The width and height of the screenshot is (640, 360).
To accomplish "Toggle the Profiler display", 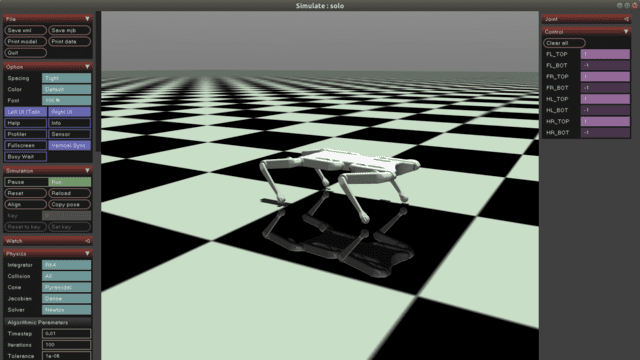I will coord(25,134).
